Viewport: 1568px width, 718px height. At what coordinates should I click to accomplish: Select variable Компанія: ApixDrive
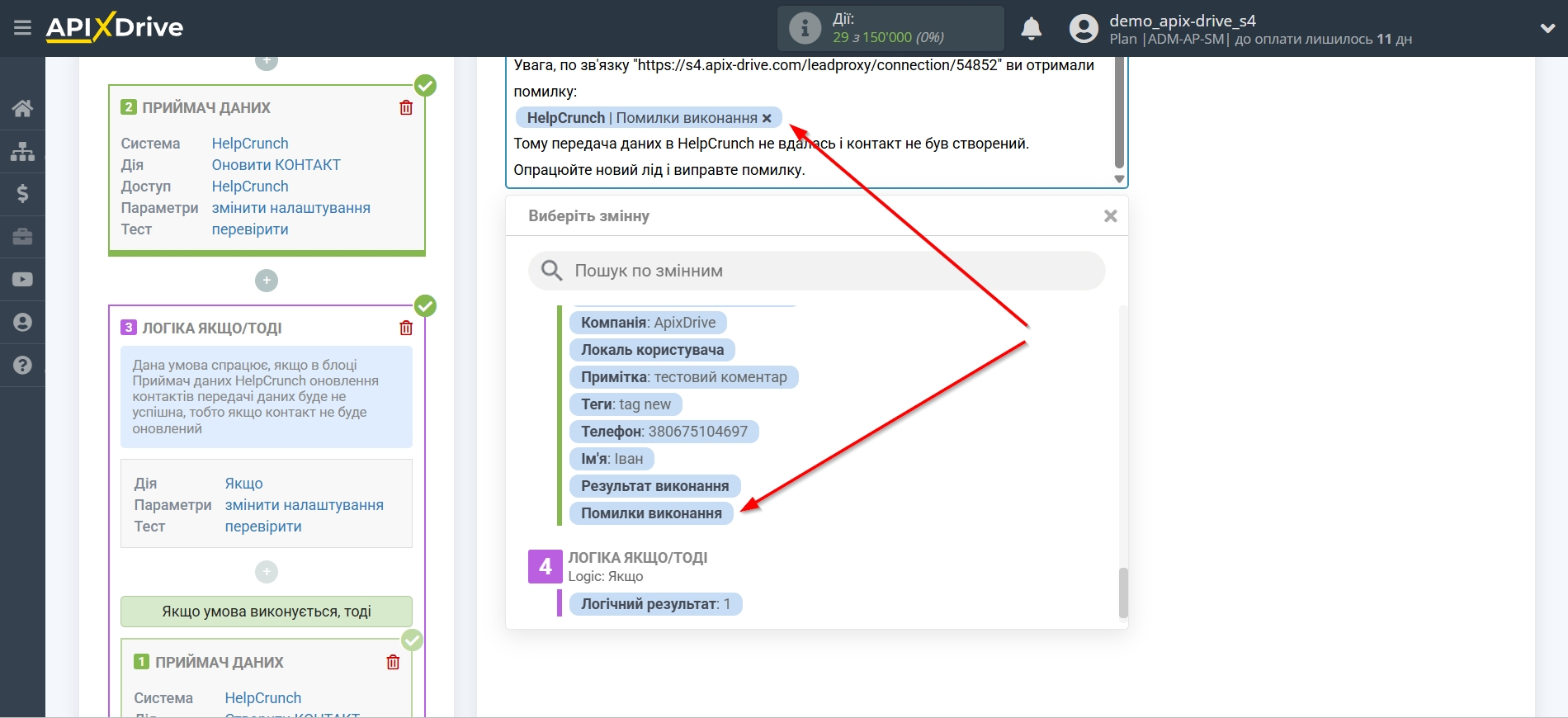click(648, 323)
